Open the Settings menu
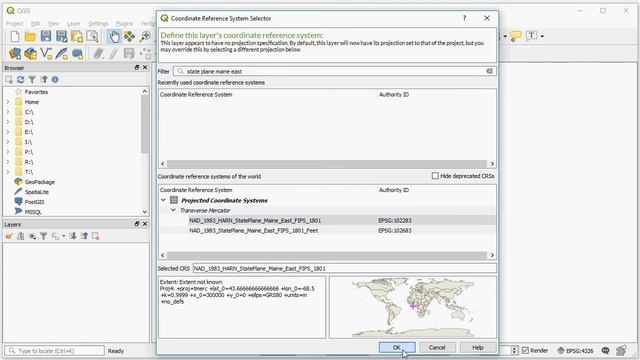 [98, 24]
